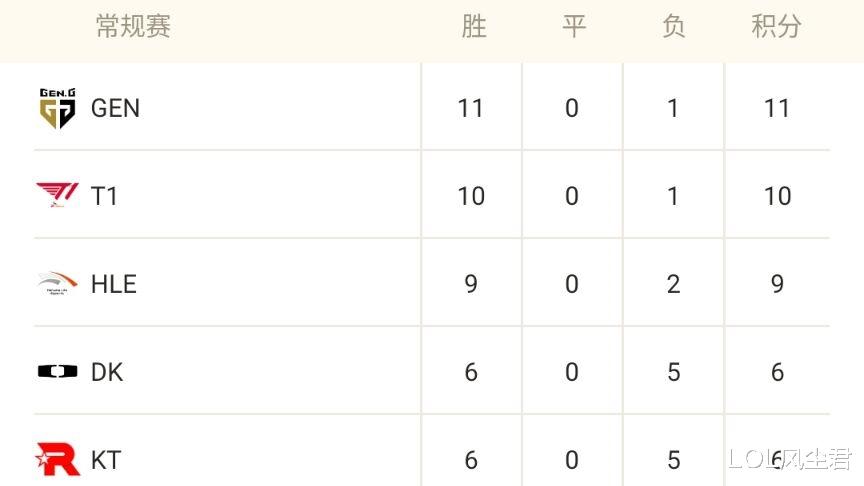Open the GEN team name
Image resolution: width=864 pixels, height=486 pixels.
(x=115, y=108)
